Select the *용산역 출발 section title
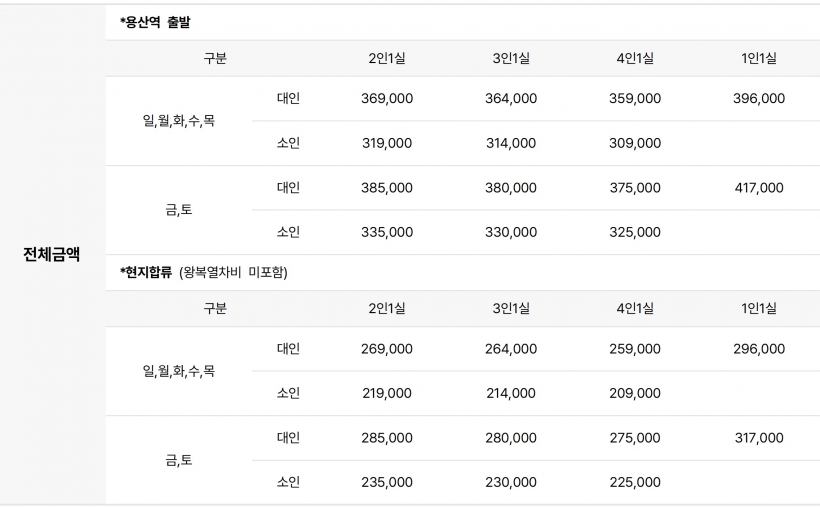Viewport: 820px width, 507px height. [160, 22]
